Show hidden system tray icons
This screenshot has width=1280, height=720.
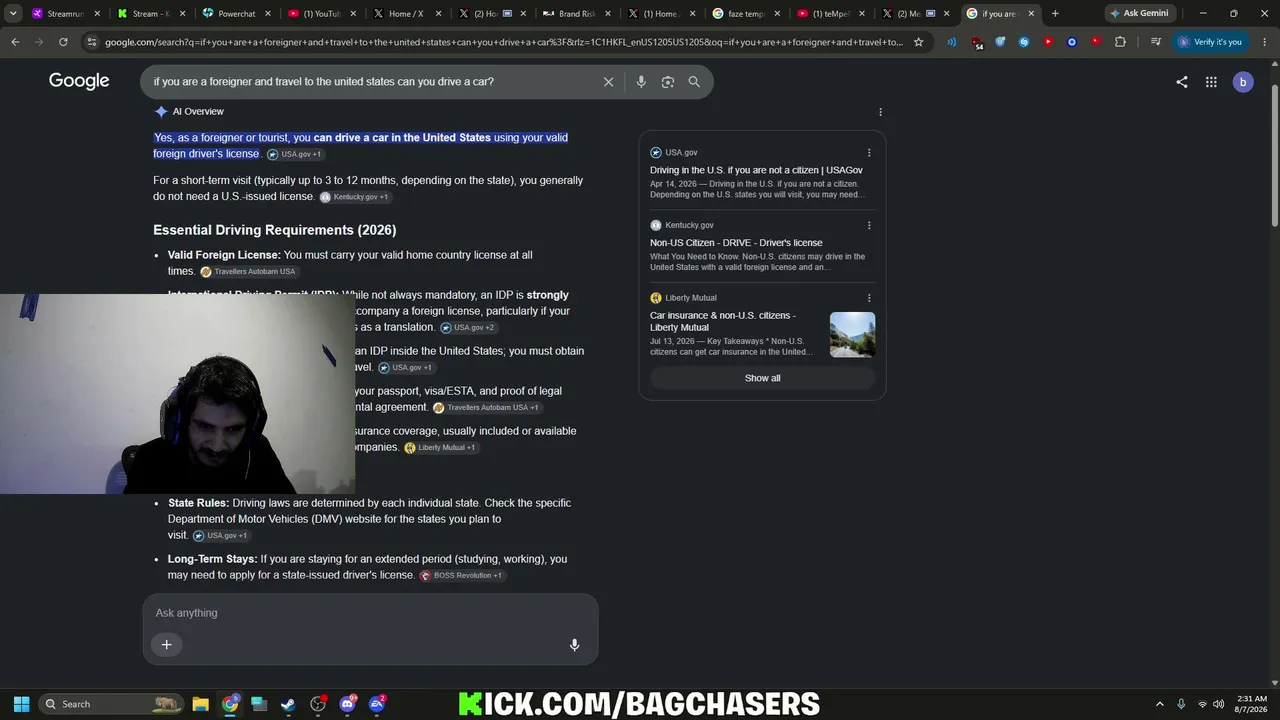(1160, 704)
